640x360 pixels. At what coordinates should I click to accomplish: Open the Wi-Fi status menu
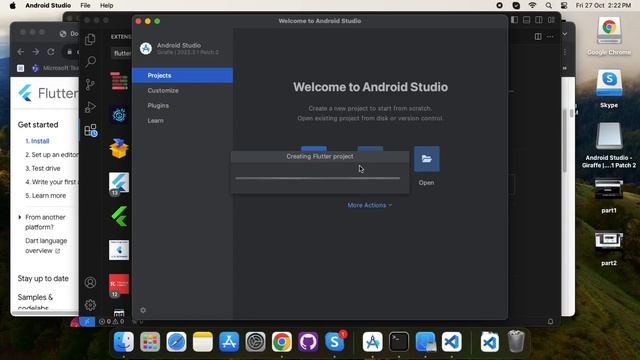532,5
